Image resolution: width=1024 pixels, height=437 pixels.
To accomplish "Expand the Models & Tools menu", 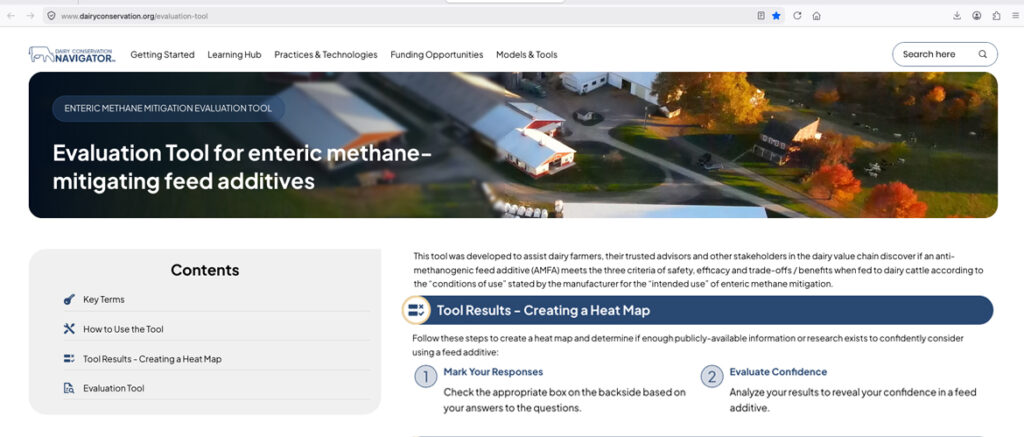I will click(526, 55).
